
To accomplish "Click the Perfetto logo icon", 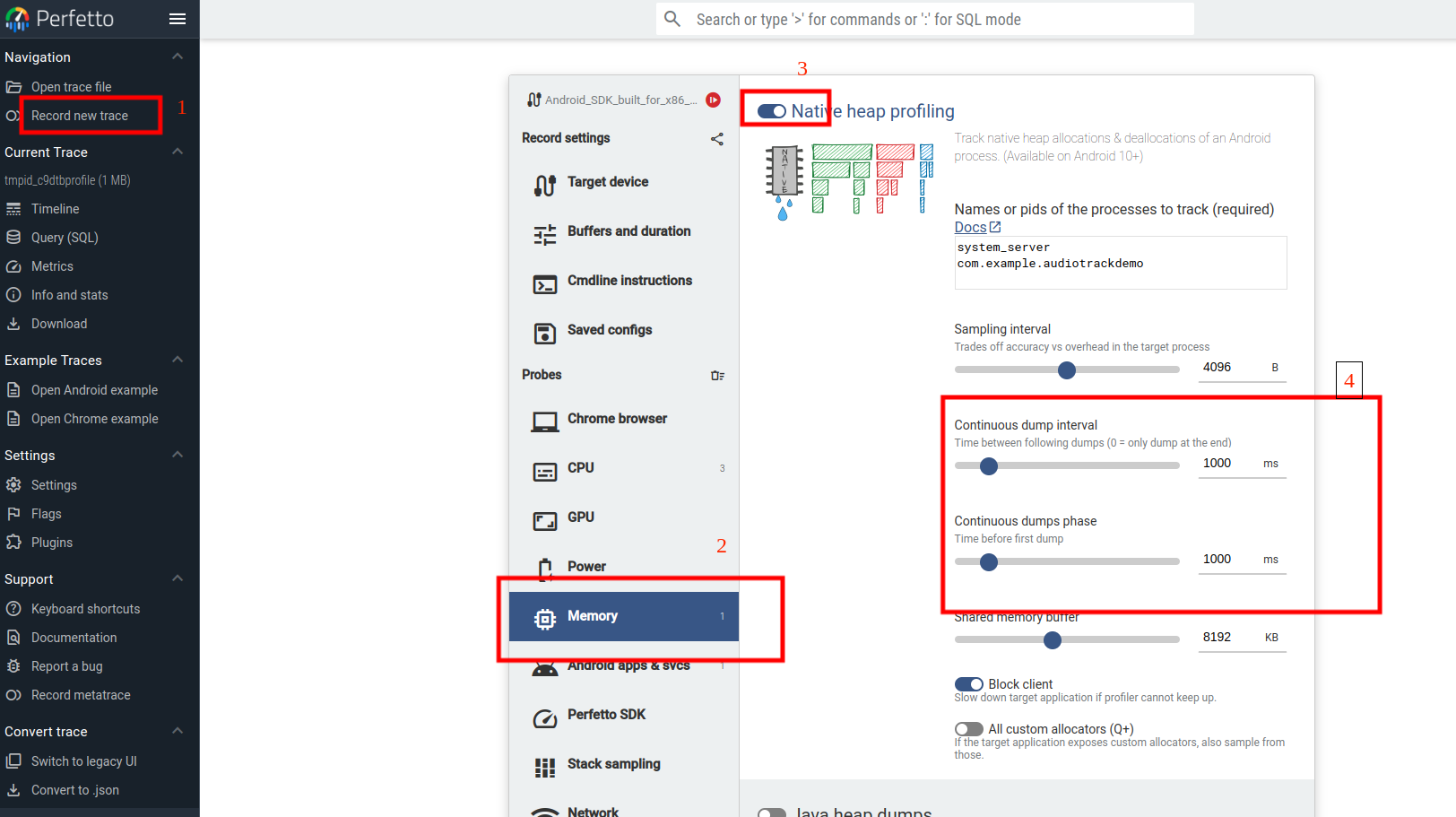I will point(17,19).
